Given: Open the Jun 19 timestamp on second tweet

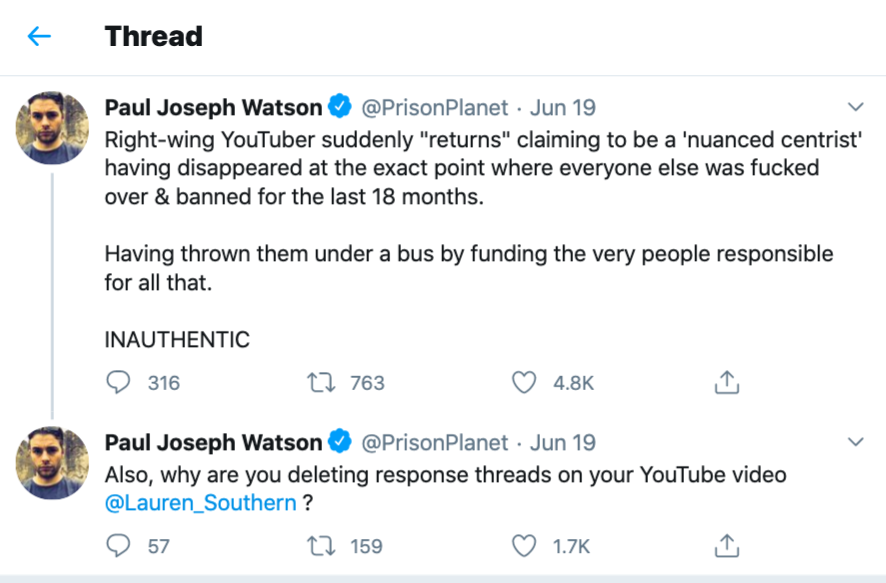Looking at the screenshot, I should (563, 442).
